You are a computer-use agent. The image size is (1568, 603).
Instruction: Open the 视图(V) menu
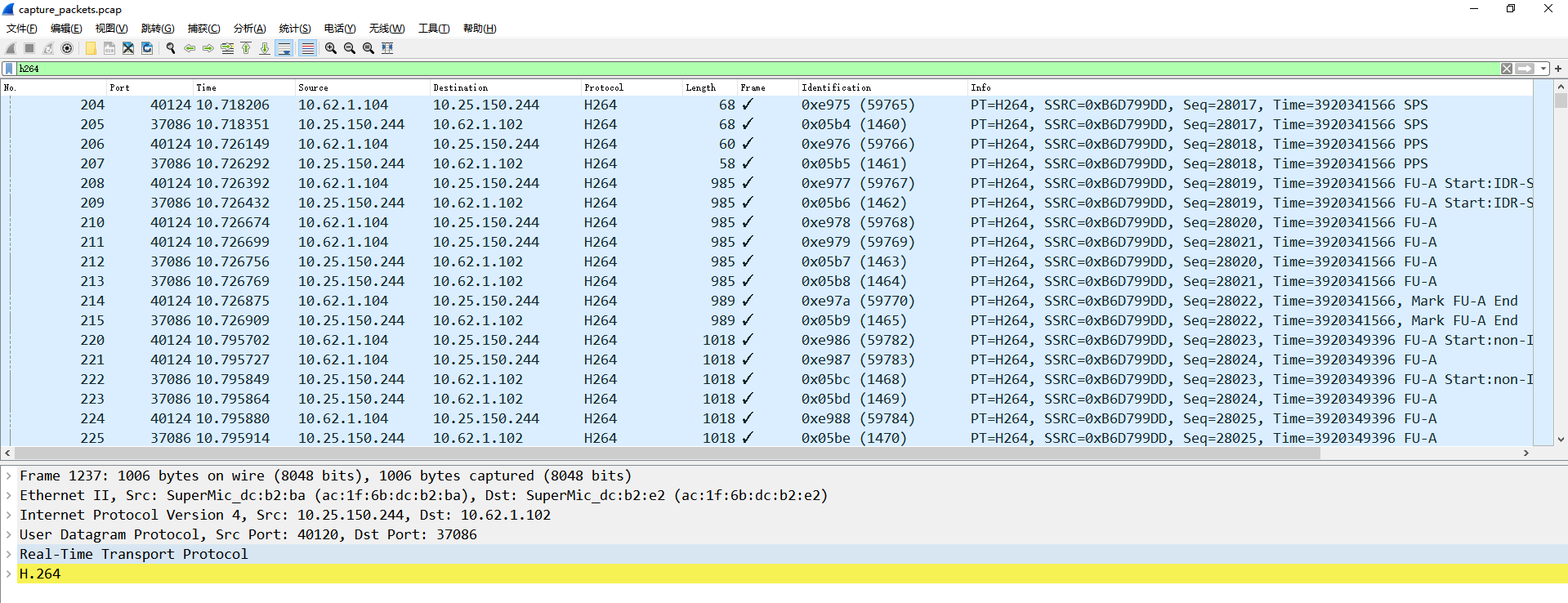point(111,29)
